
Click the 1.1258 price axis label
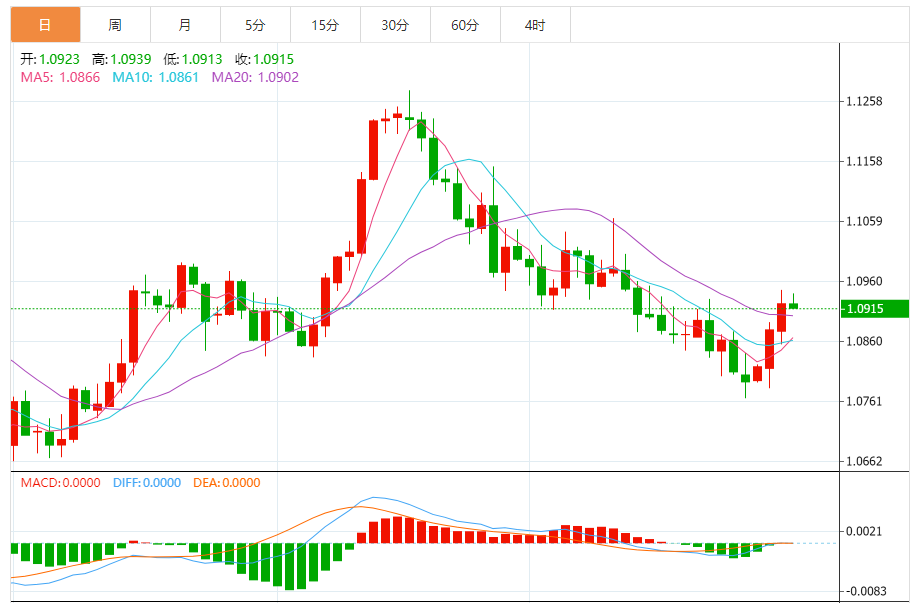click(x=864, y=101)
